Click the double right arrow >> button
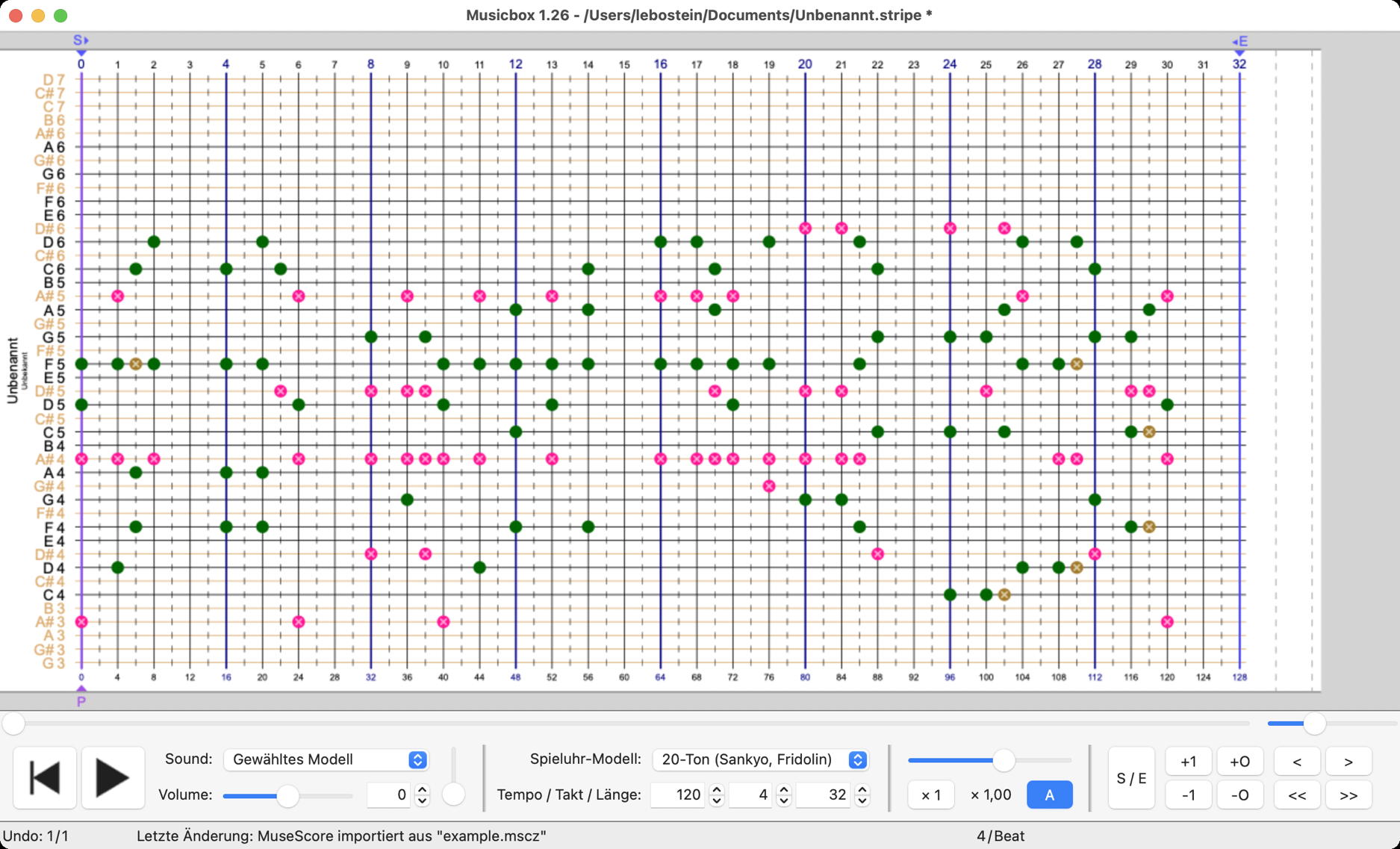 [x=1348, y=795]
